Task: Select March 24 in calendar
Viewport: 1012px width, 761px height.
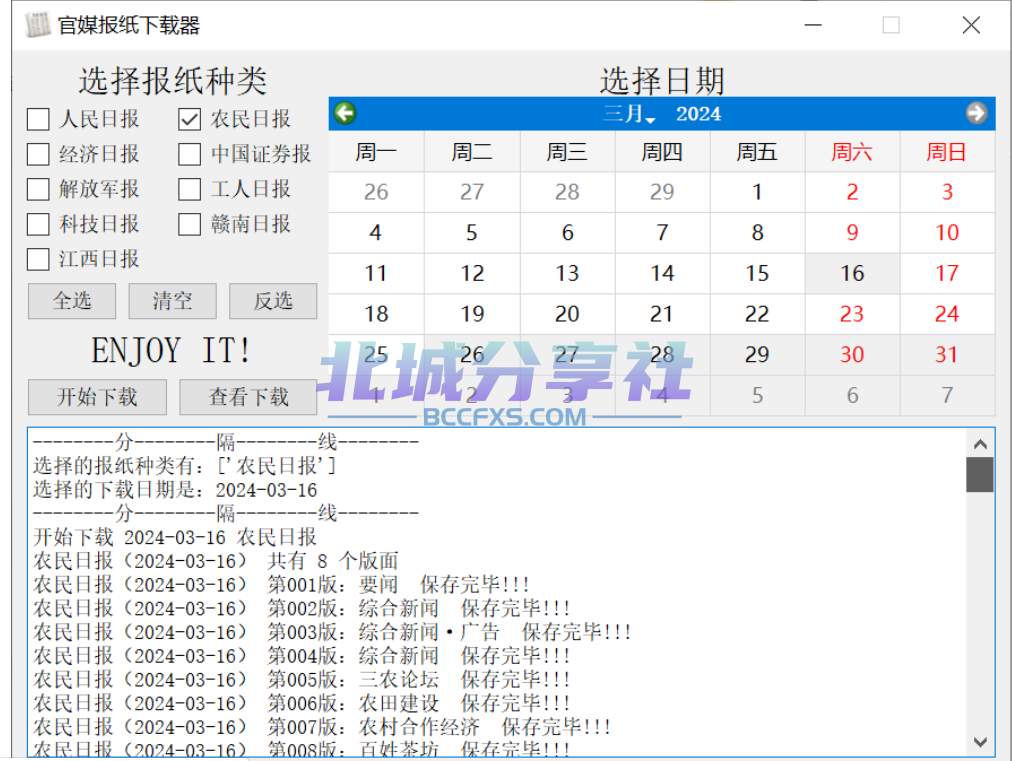Action: coord(947,314)
